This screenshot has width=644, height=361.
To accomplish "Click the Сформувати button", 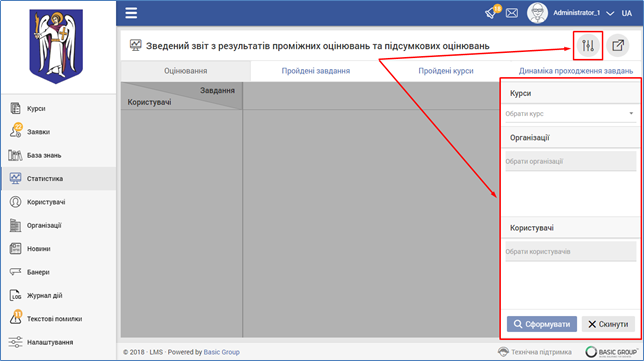I will click(x=542, y=324).
